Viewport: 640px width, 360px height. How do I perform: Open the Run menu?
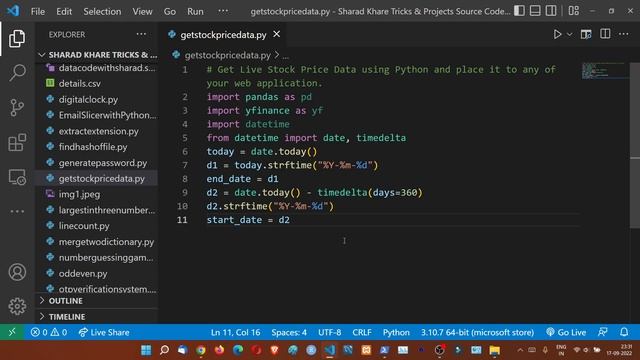[x=195, y=11]
